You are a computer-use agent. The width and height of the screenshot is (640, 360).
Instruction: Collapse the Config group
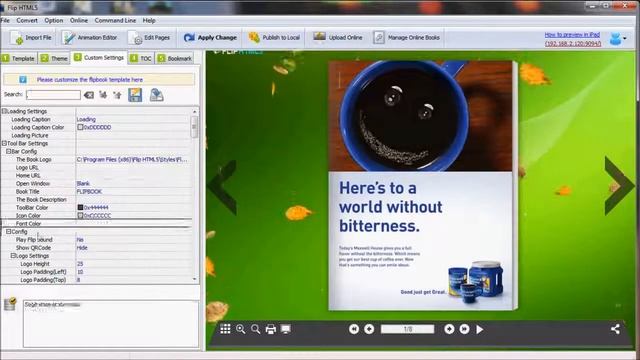click(x=8, y=231)
